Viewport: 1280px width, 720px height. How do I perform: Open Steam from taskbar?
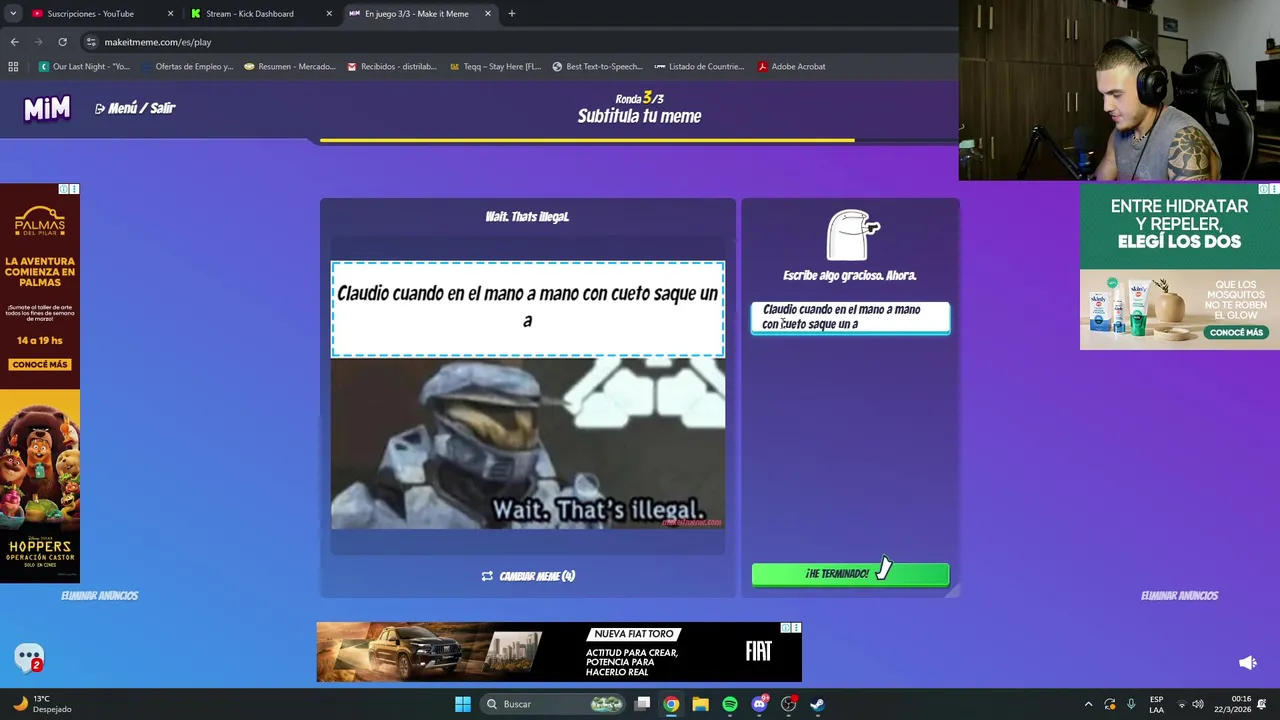817,704
